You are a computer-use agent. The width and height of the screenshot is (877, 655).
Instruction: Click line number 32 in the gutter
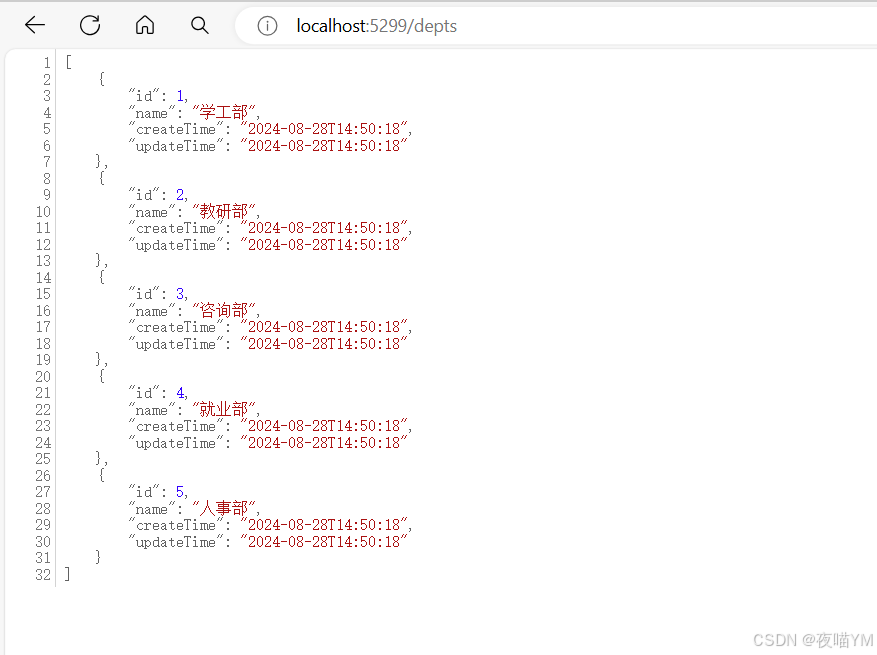click(43, 574)
